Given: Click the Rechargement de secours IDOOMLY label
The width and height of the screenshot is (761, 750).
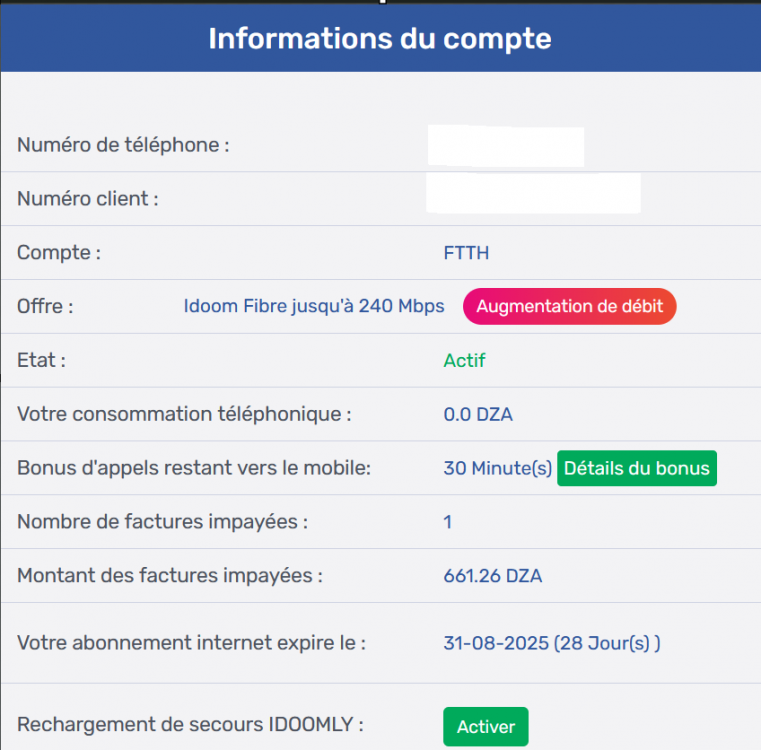Looking at the screenshot, I should [190, 725].
